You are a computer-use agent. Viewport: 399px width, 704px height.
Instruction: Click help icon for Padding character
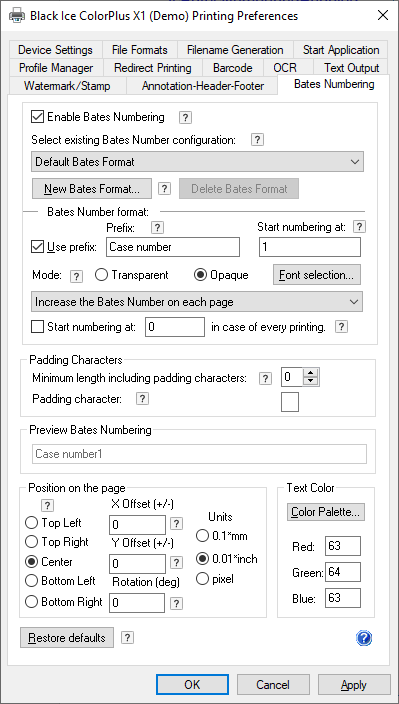142,399
